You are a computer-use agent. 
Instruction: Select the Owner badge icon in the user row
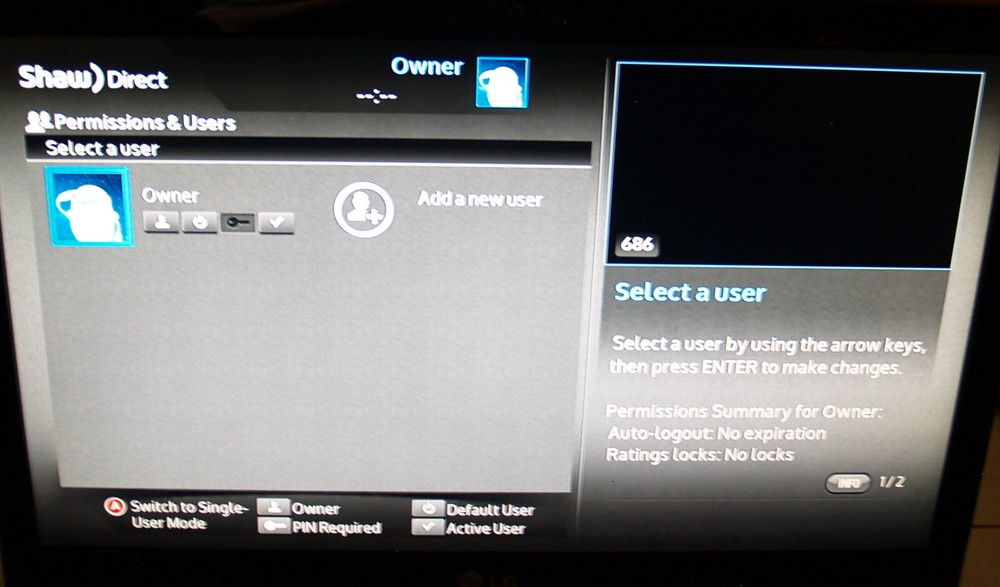(x=160, y=222)
